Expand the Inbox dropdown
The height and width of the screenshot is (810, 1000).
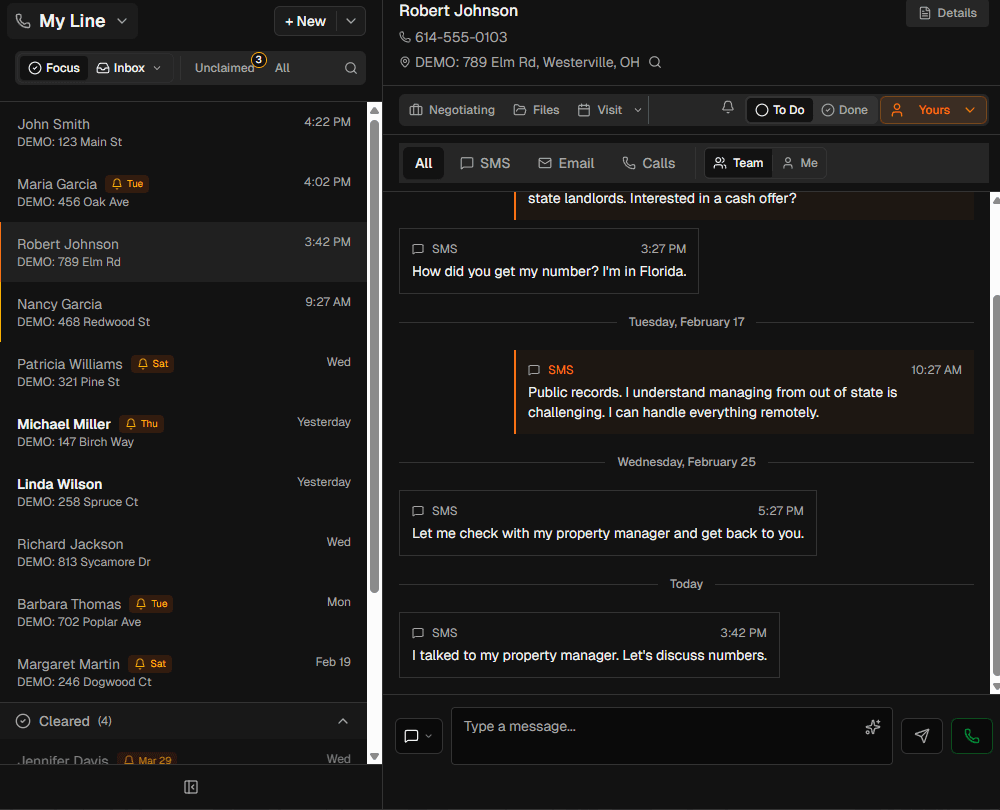pyautogui.click(x=128, y=68)
